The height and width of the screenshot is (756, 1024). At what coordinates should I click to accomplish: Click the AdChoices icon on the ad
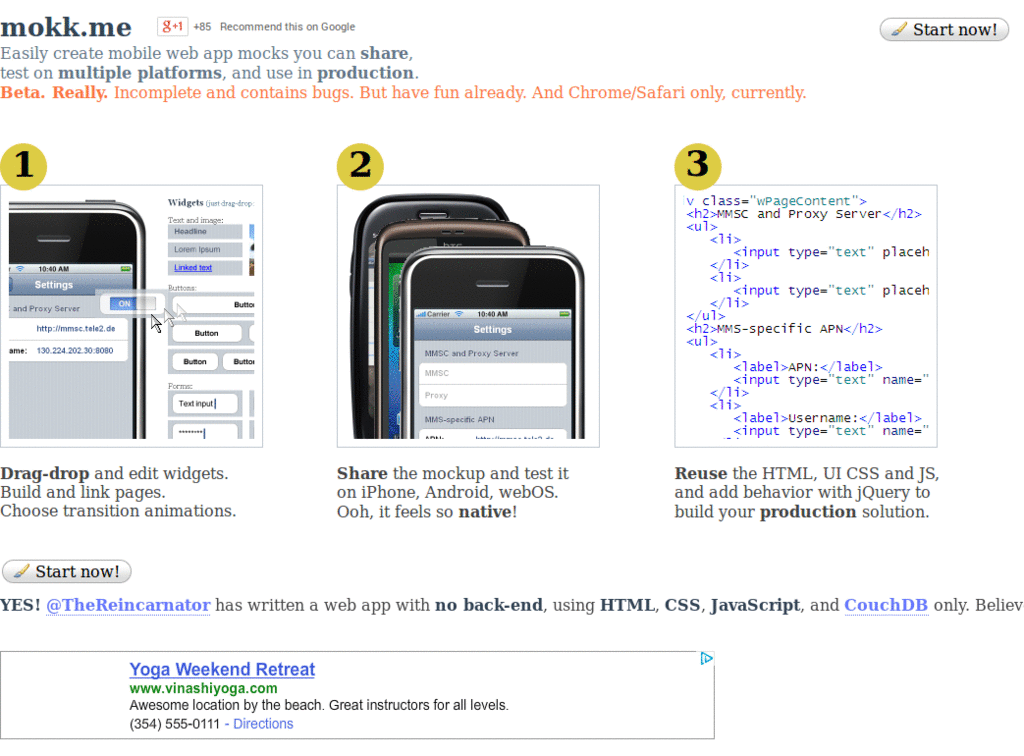click(706, 659)
